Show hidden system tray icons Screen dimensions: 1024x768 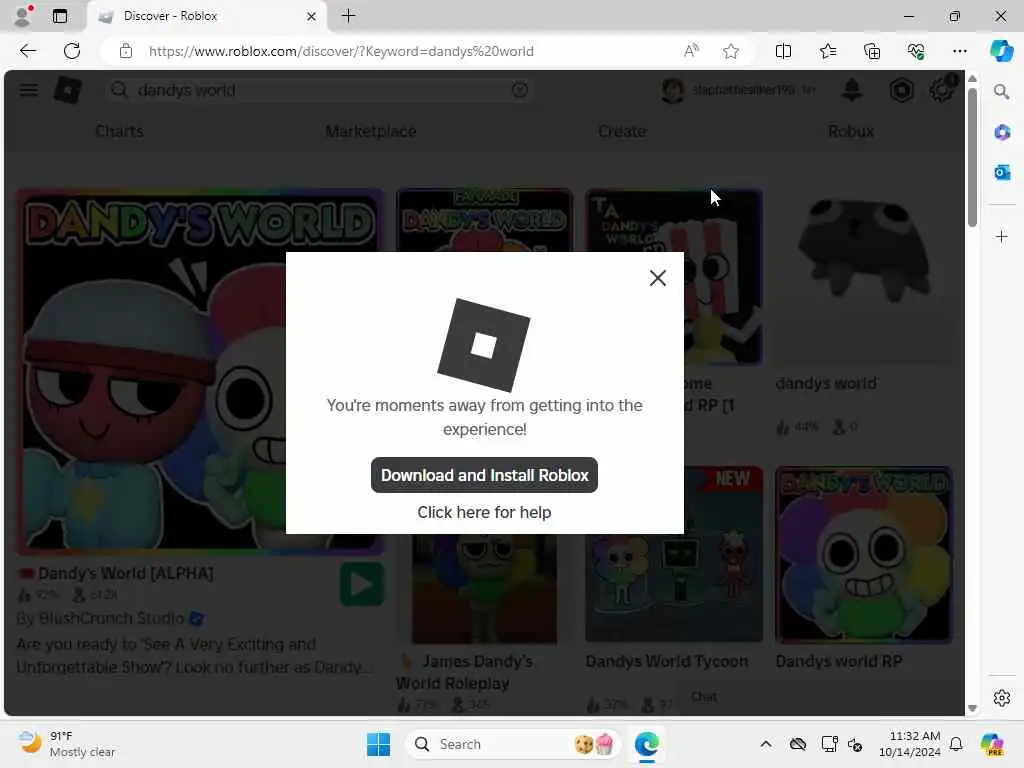tap(766, 744)
